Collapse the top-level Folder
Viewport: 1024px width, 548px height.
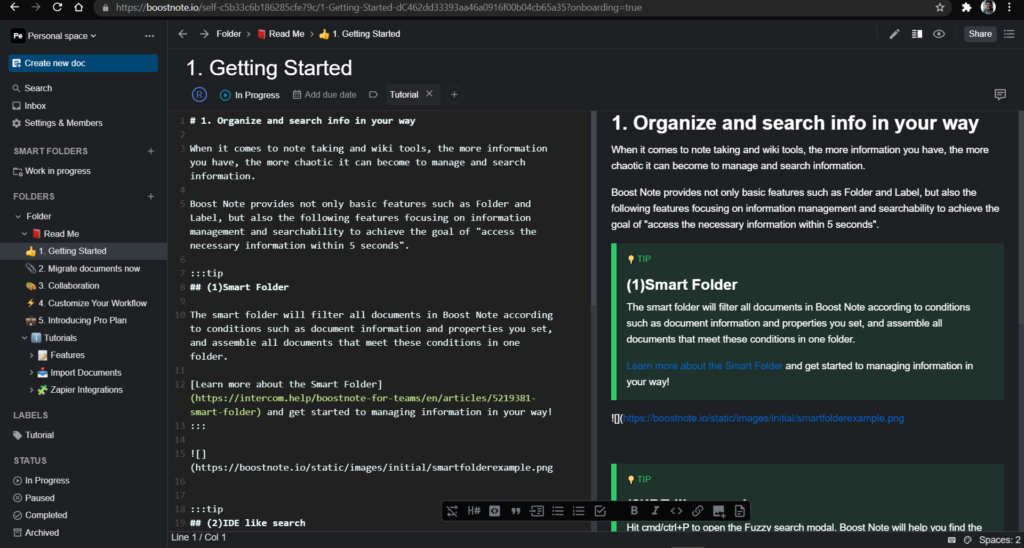click(18, 216)
